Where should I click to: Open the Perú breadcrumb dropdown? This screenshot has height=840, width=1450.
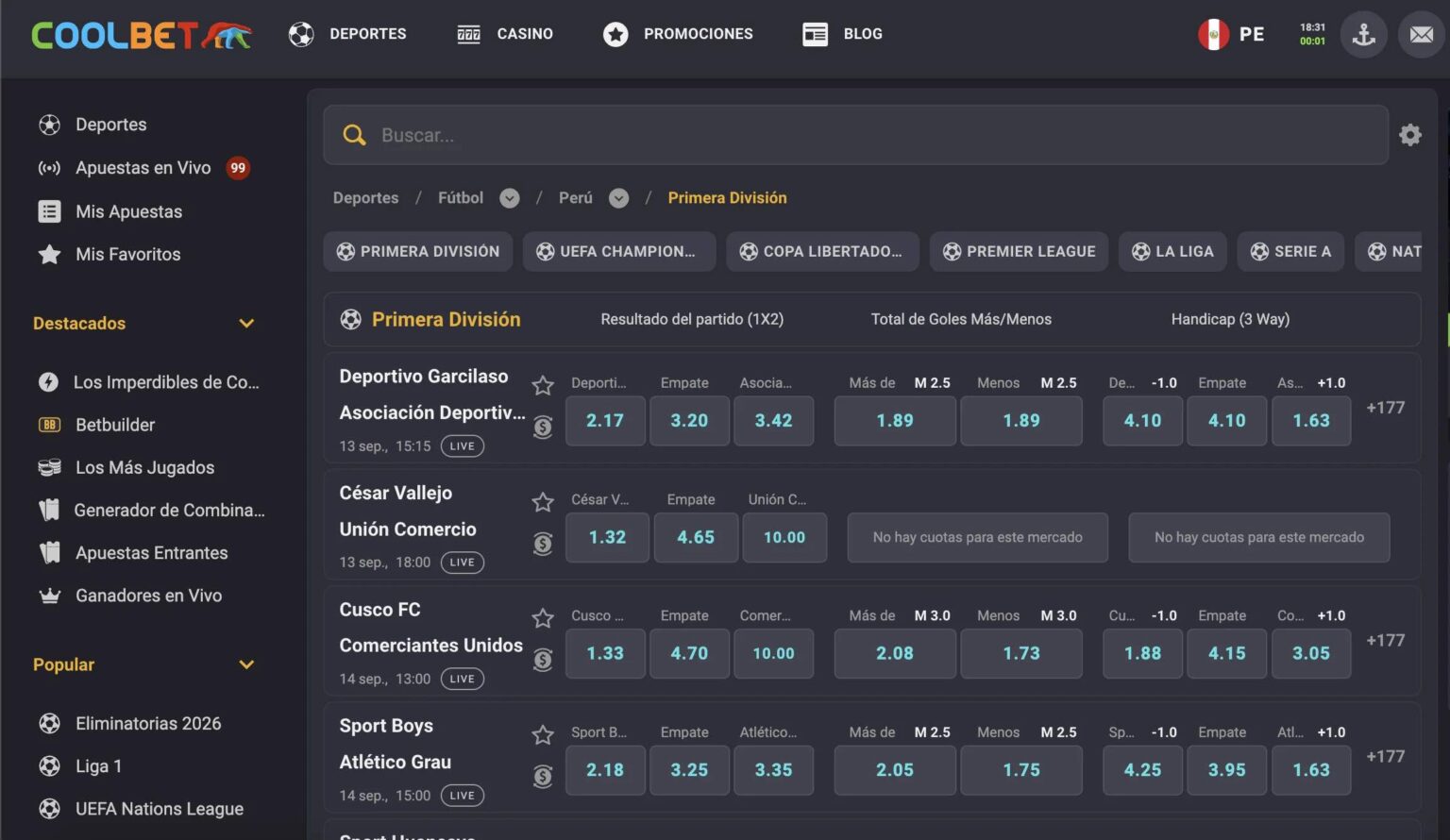pyautogui.click(x=618, y=198)
